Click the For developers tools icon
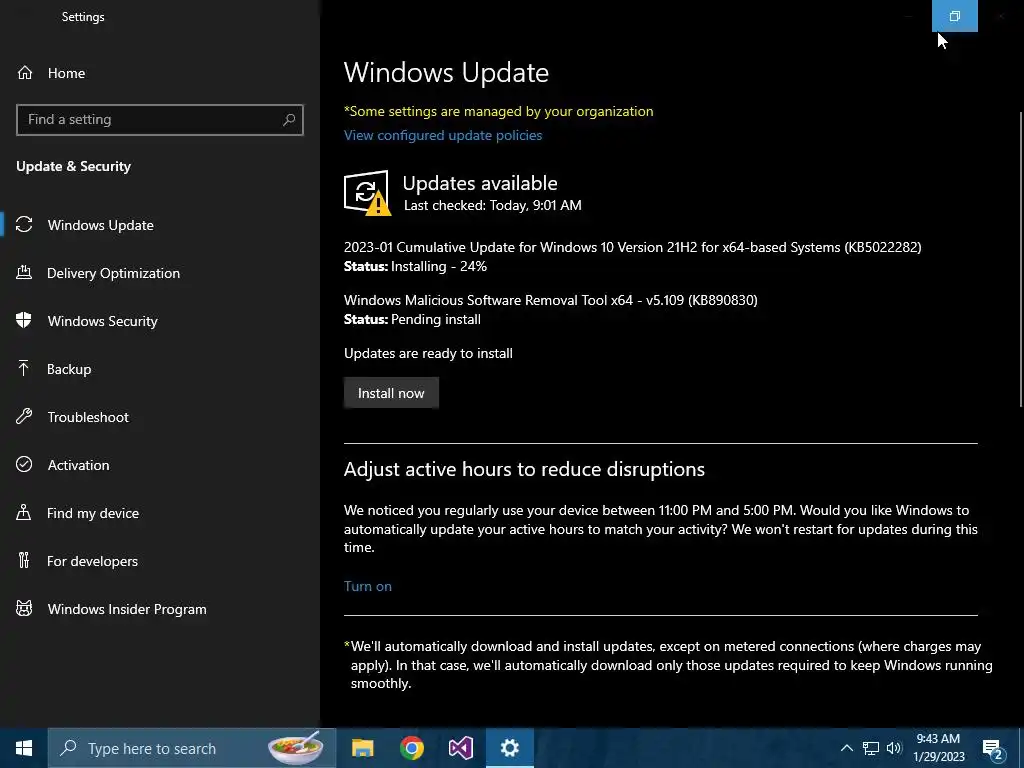The image size is (1024, 768). coord(24,561)
